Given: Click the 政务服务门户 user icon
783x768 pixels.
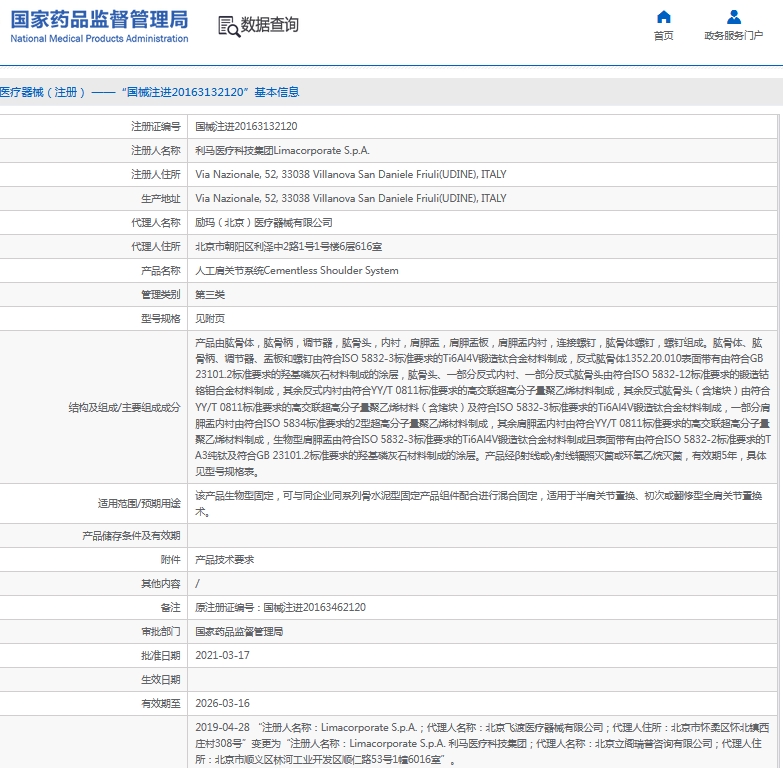Looking at the screenshot, I should (x=734, y=17).
